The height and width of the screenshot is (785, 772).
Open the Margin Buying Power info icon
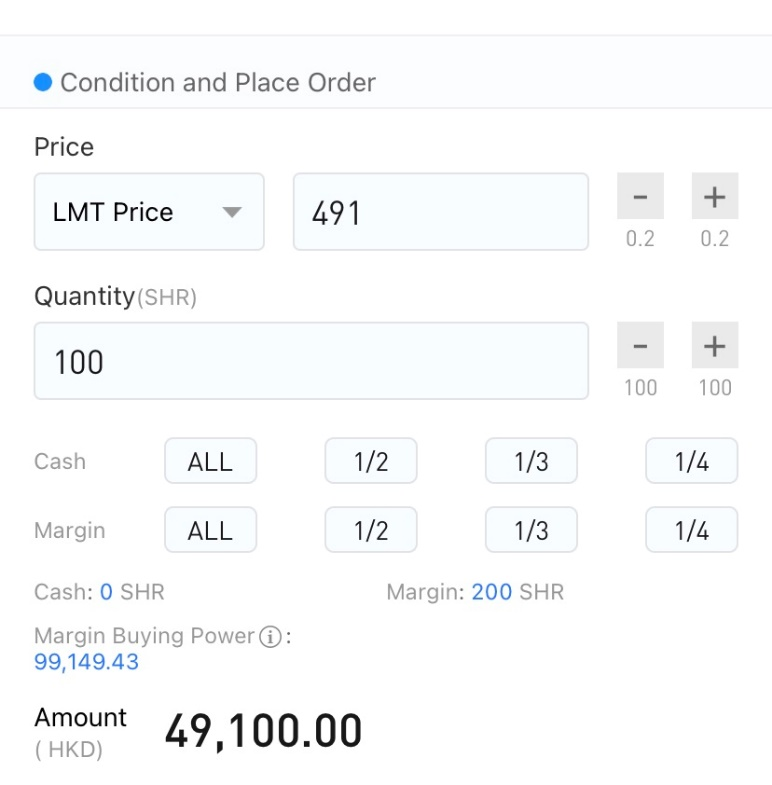[270, 637]
